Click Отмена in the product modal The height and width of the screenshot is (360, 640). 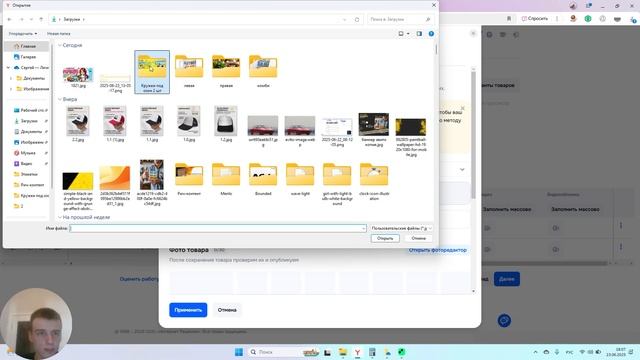point(227,310)
